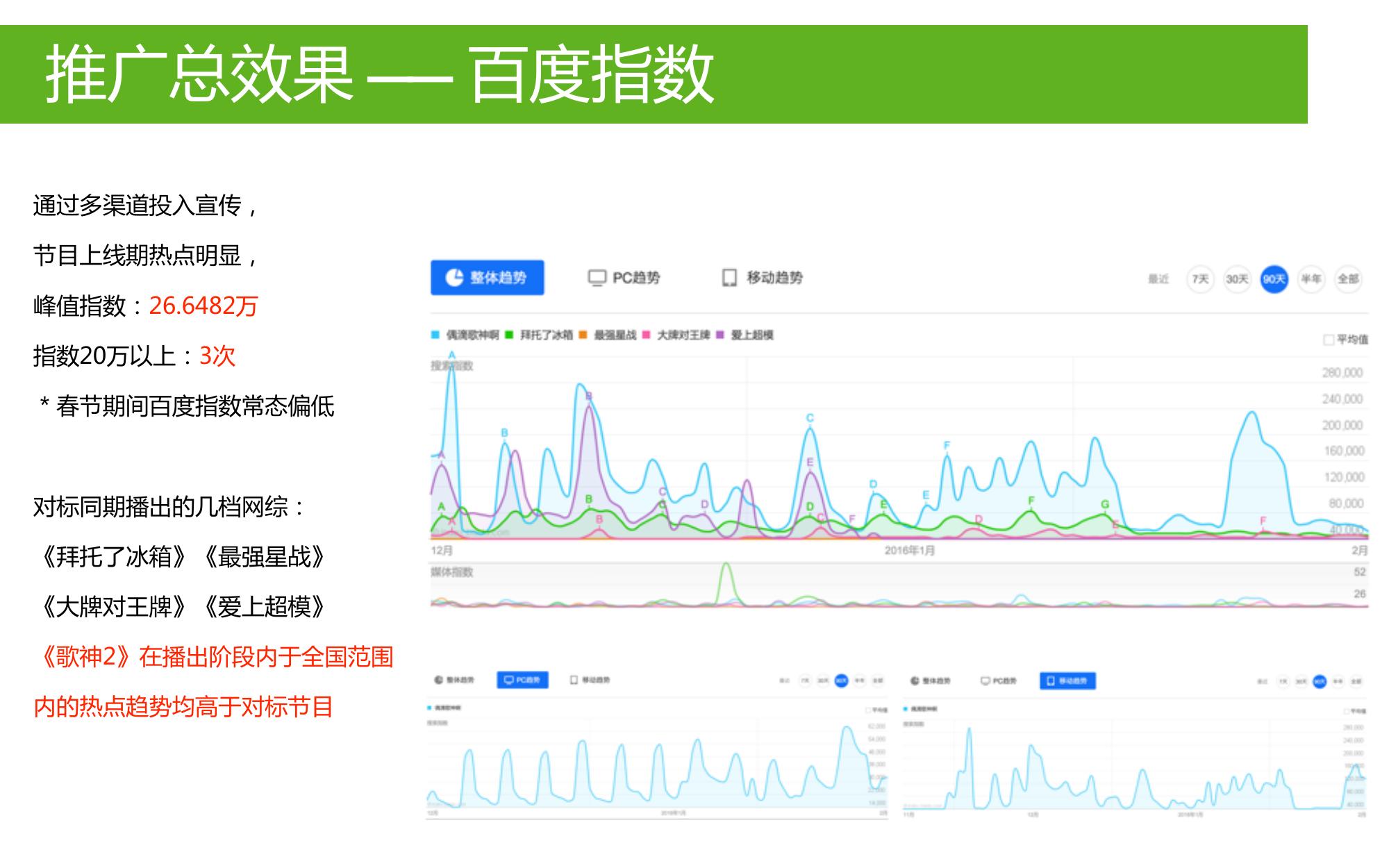Click the 2016年1月 axis label in main chart
The height and width of the screenshot is (868, 1389).
[910, 551]
